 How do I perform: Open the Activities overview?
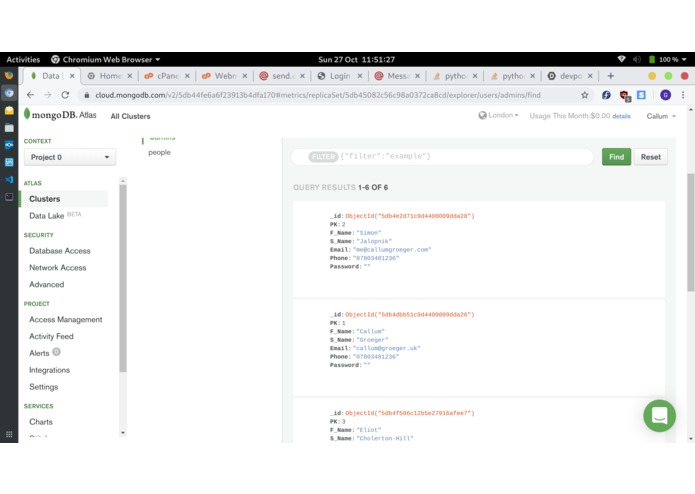click(23, 59)
